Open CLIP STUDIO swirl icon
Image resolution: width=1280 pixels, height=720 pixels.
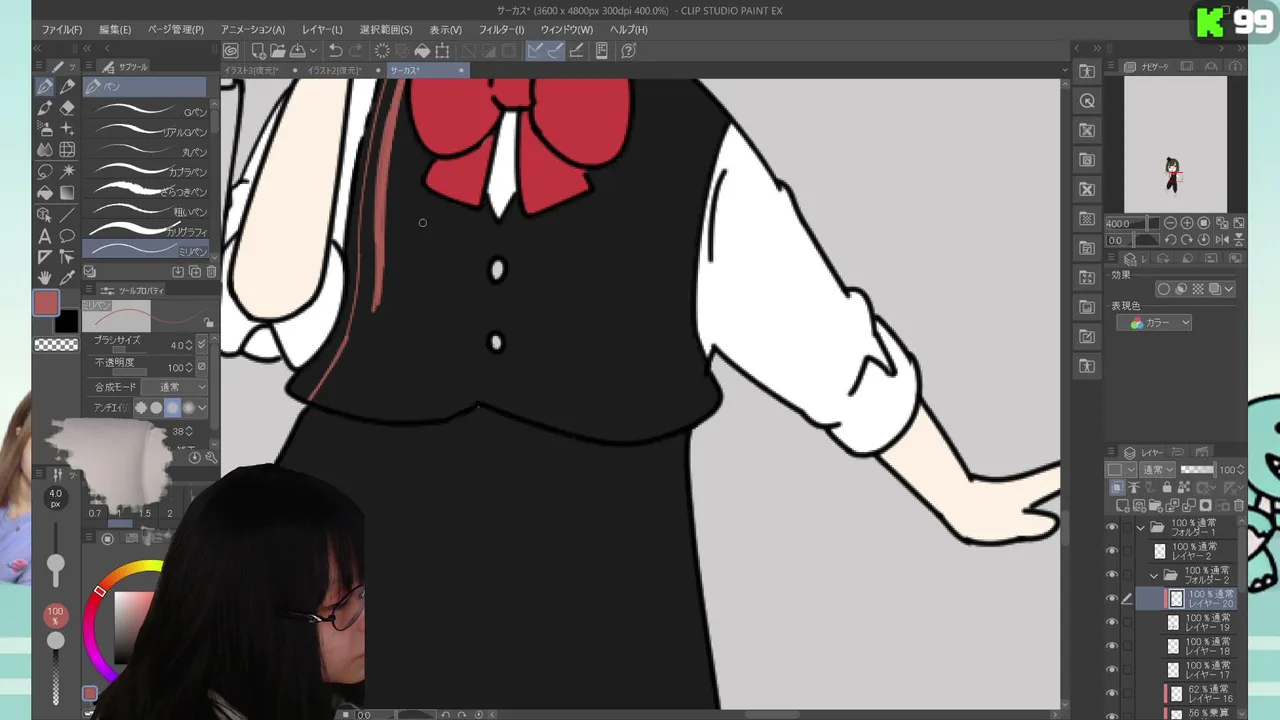click(x=231, y=51)
